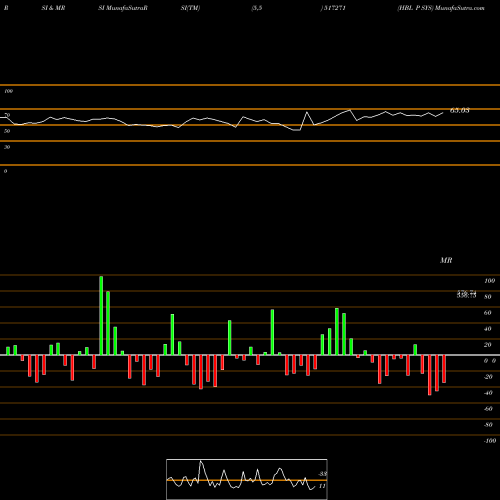500x500 pixels.
Task: Click the RSI 70 axis label
Action: point(7,115)
